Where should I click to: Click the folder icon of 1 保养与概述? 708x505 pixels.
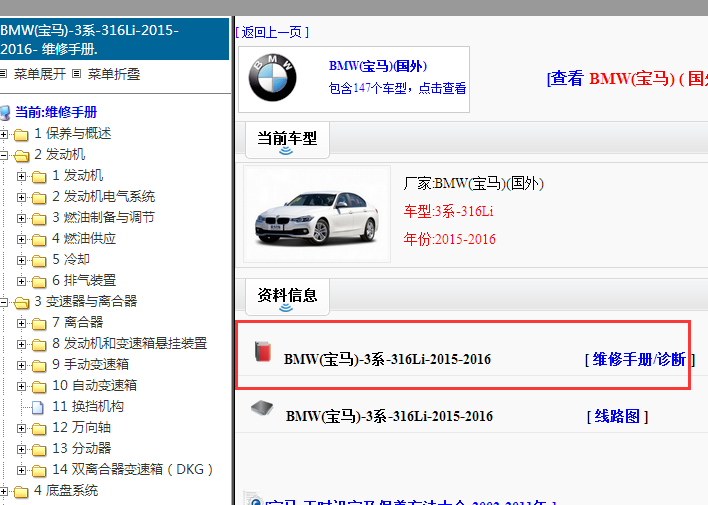21,135
